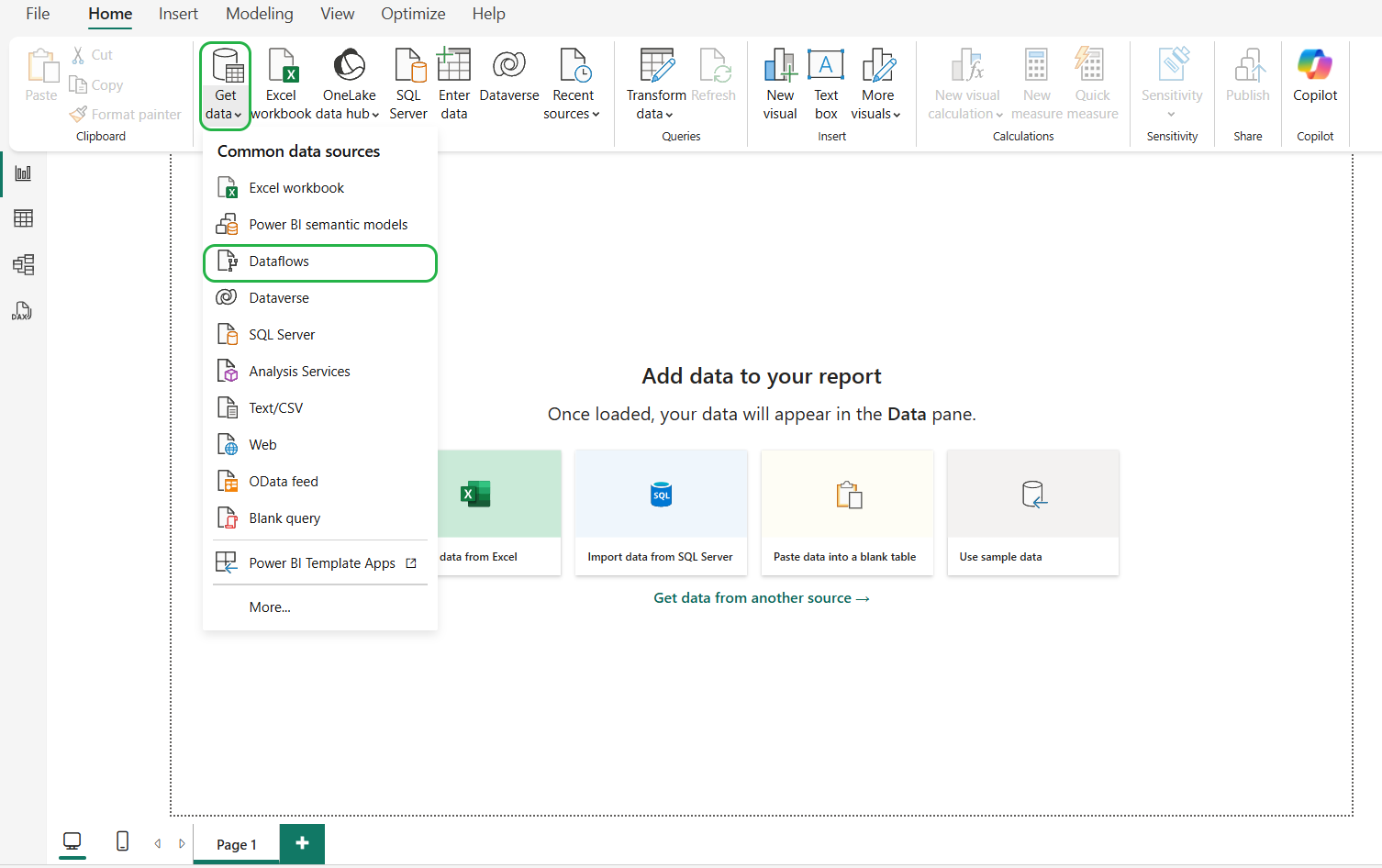Image resolution: width=1382 pixels, height=868 pixels.
Task: Click Get data from another source link
Action: [x=761, y=598]
